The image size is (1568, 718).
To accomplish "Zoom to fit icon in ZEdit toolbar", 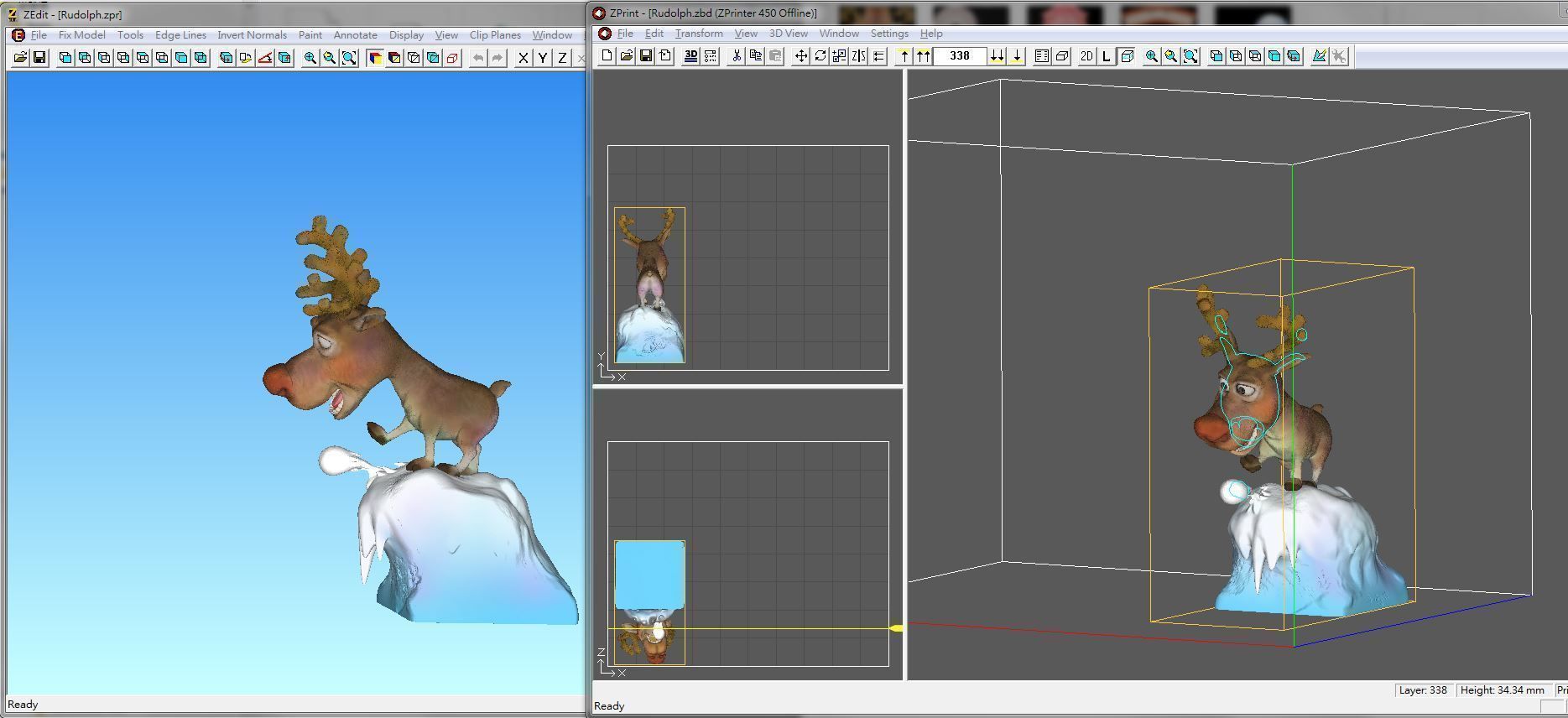I will (349, 57).
